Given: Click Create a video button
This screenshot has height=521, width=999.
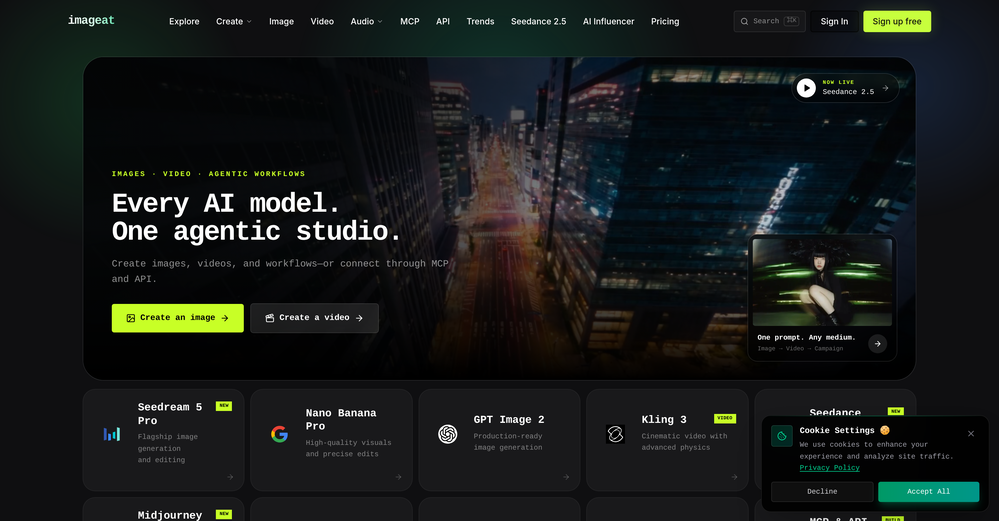Looking at the screenshot, I should pyautogui.click(x=314, y=318).
